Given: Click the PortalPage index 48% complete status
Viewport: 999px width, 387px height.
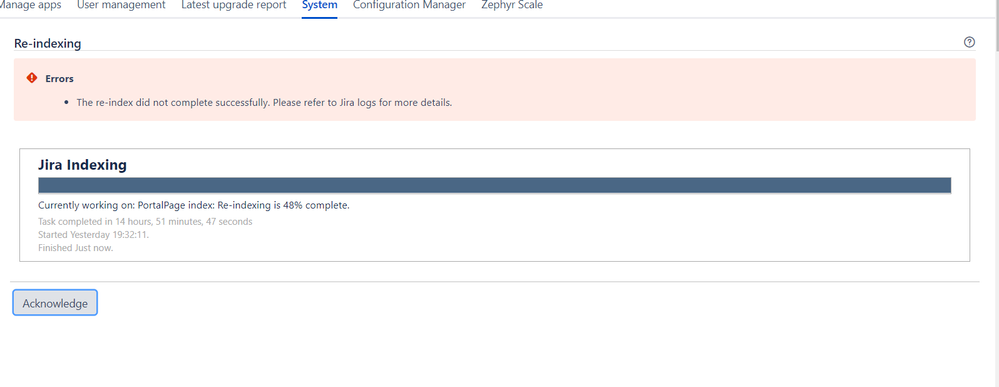Looking at the screenshot, I should coord(194,206).
